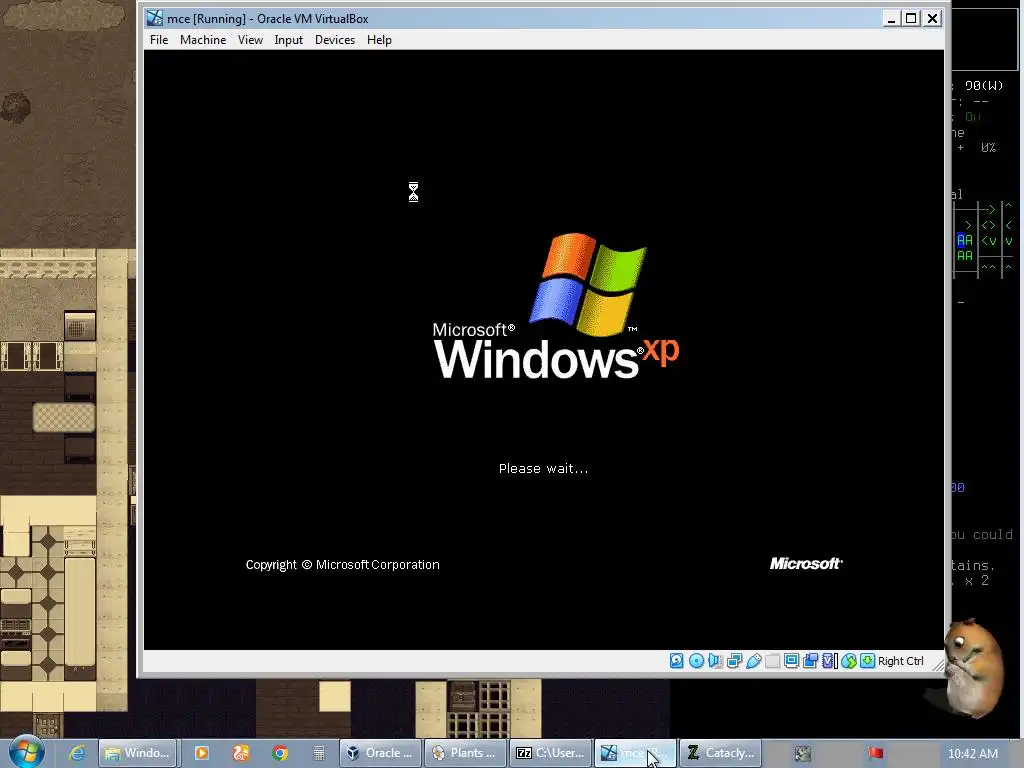Click the red flag tray icon
The height and width of the screenshot is (768, 1024).
[876, 753]
